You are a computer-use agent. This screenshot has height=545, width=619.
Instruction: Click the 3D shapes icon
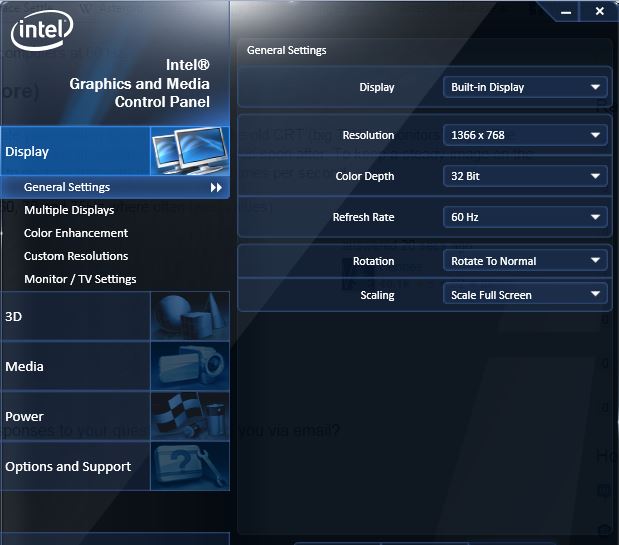[x=190, y=316]
